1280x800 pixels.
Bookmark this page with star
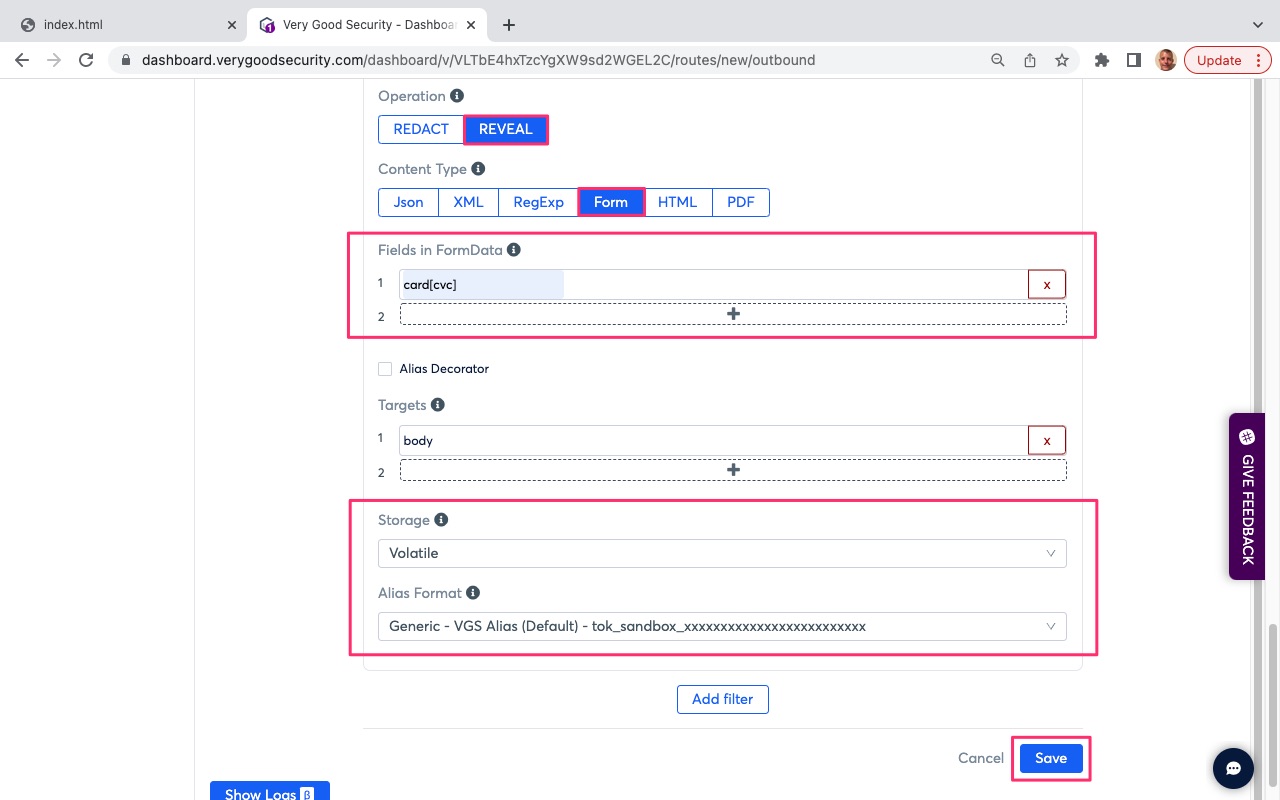(1062, 60)
